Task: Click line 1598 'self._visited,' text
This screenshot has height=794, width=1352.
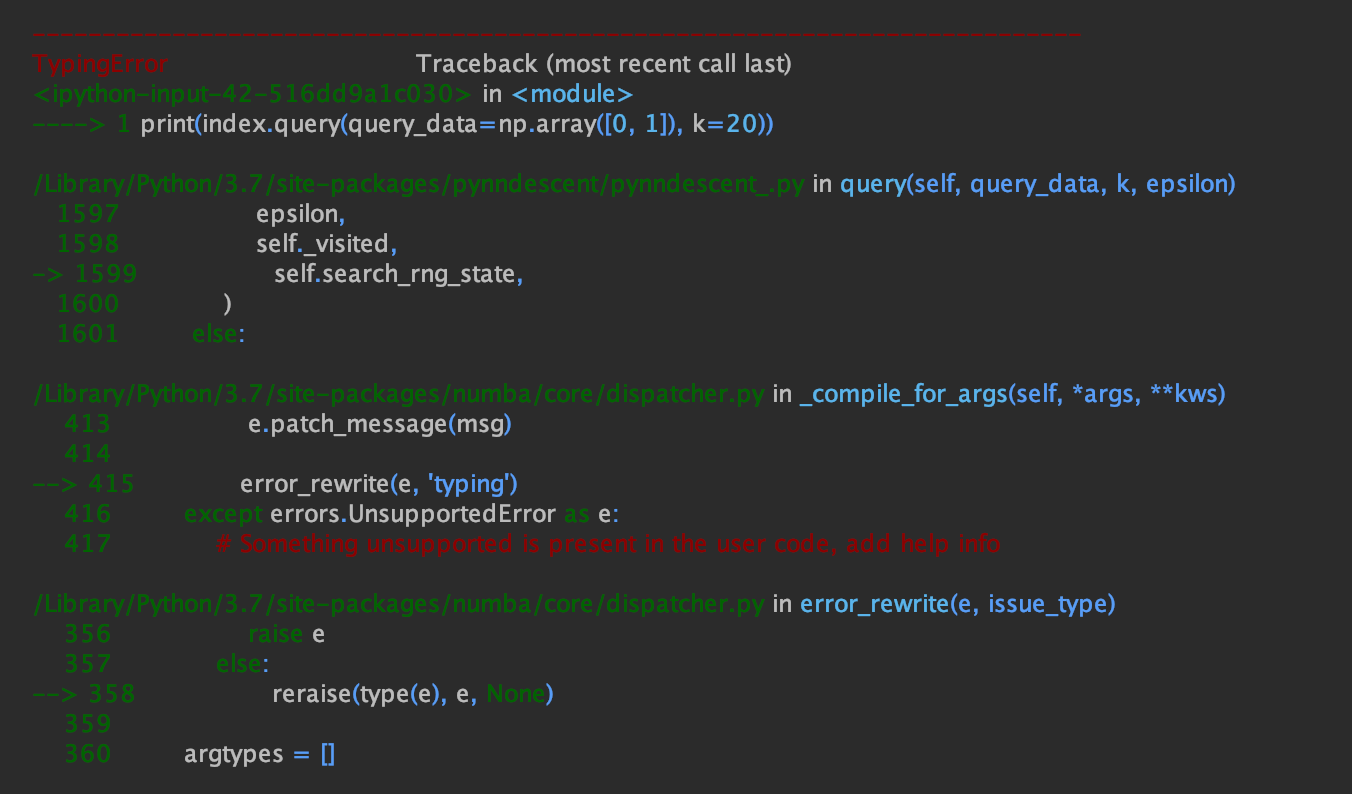Action: pyautogui.click(x=328, y=245)
